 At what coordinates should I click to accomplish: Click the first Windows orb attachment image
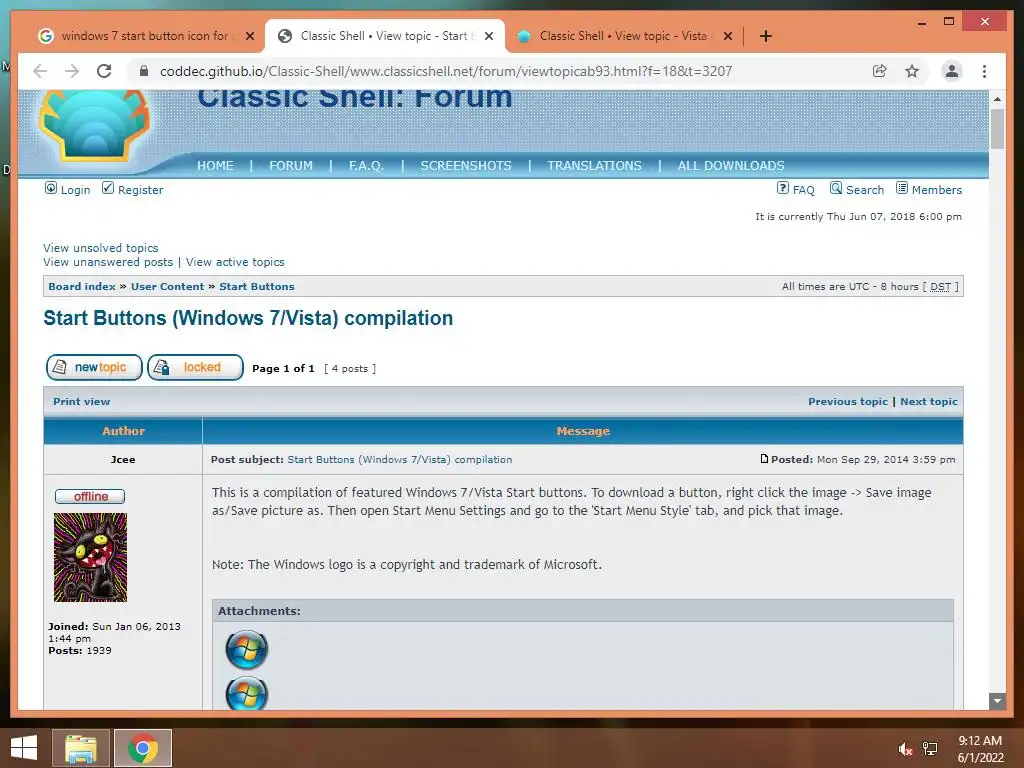click(246, 650)
